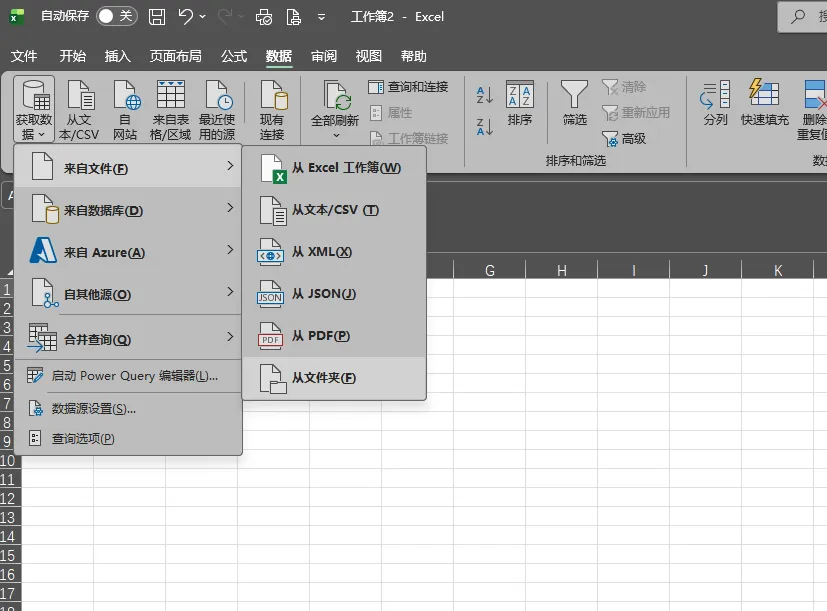Click the sort descending Z-A icon
This screenshot has height=611, width=827.
[x=485, y=127]
